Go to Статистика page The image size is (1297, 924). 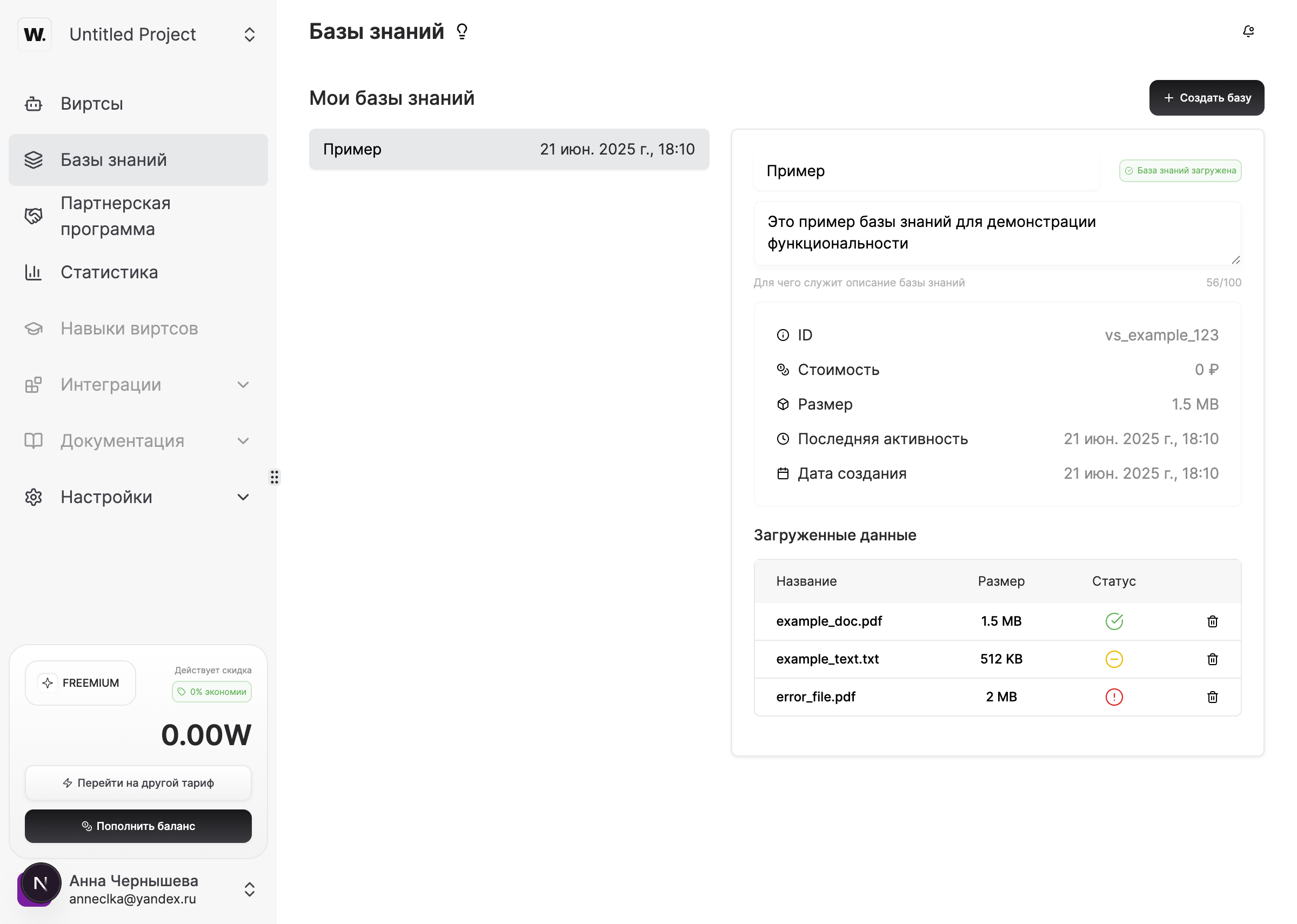(138, 272)
